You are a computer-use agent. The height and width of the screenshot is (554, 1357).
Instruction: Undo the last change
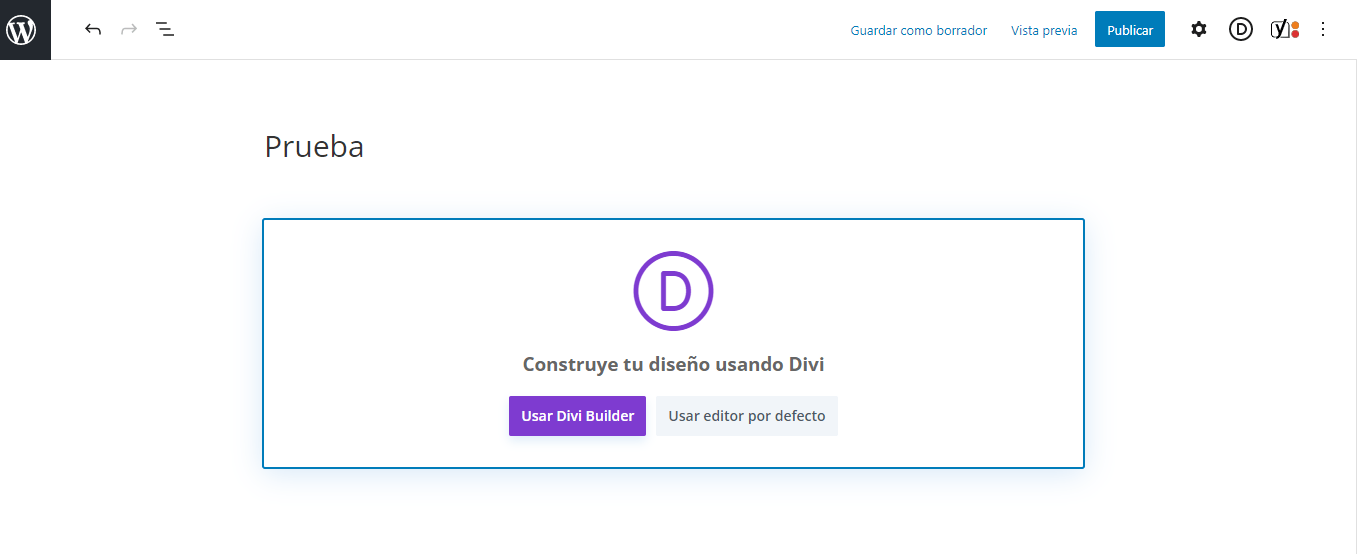click(x=93, y=30)
